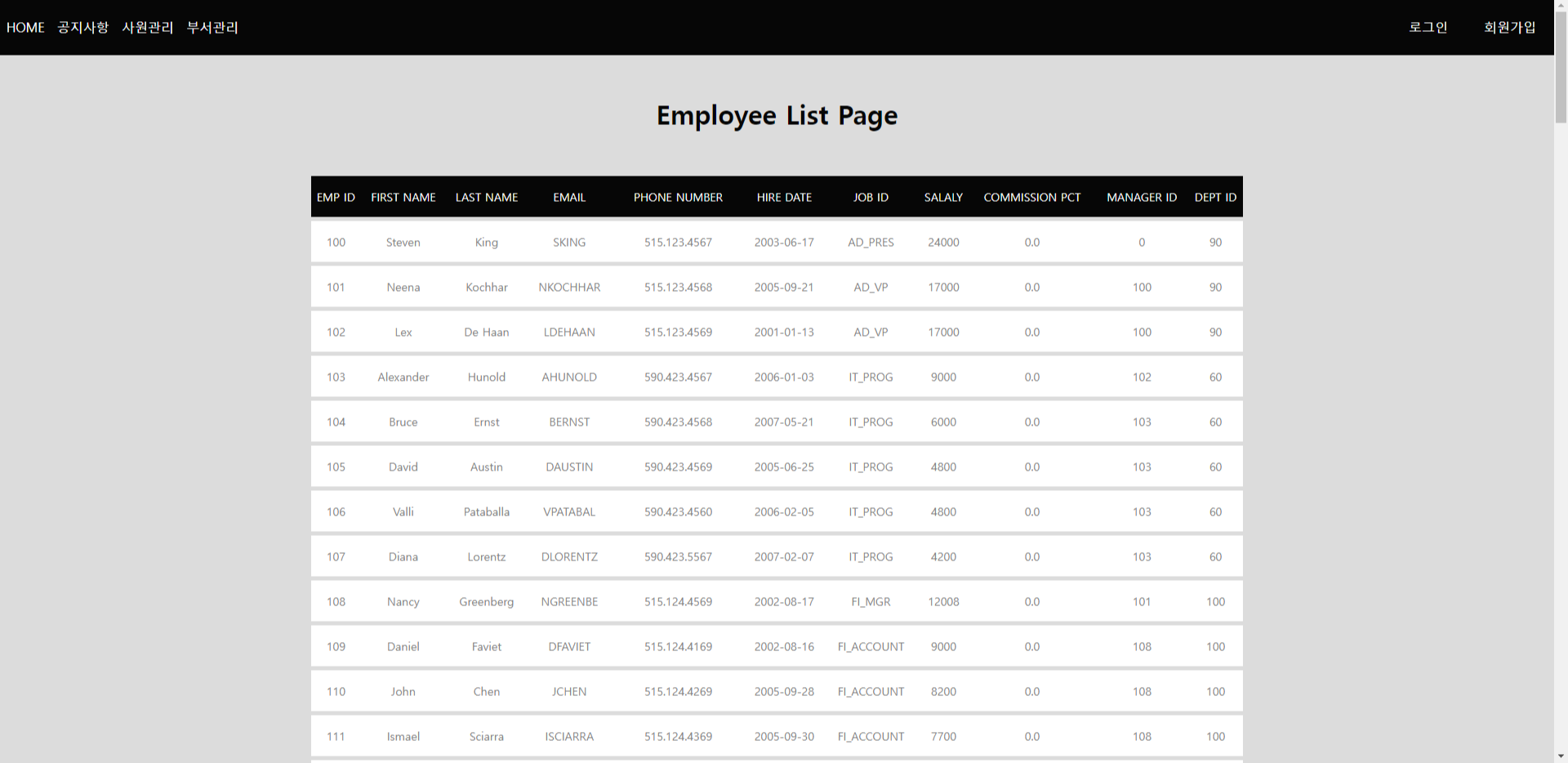This screenshot has height=763, width=1568.
Task: Select first name Diana
Action: pyautogui.click(x=403, y=556)
